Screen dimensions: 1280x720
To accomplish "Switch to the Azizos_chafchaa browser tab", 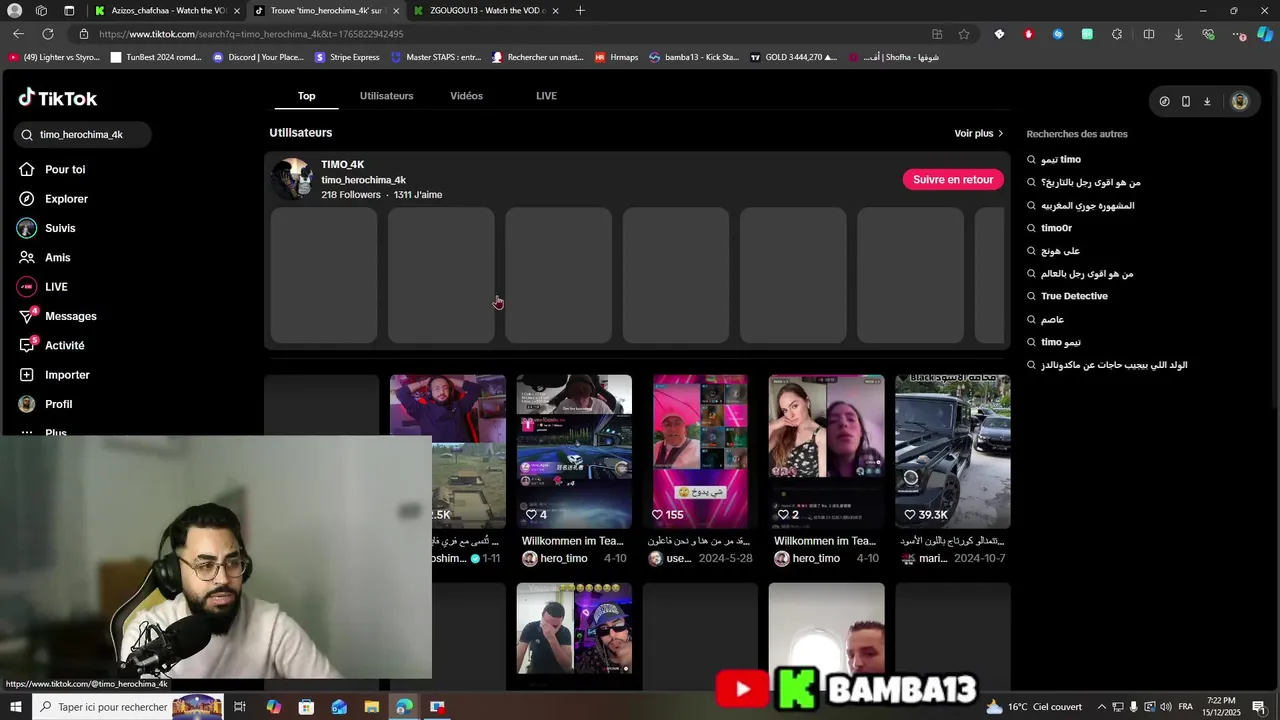I will (x=165, y=10).
